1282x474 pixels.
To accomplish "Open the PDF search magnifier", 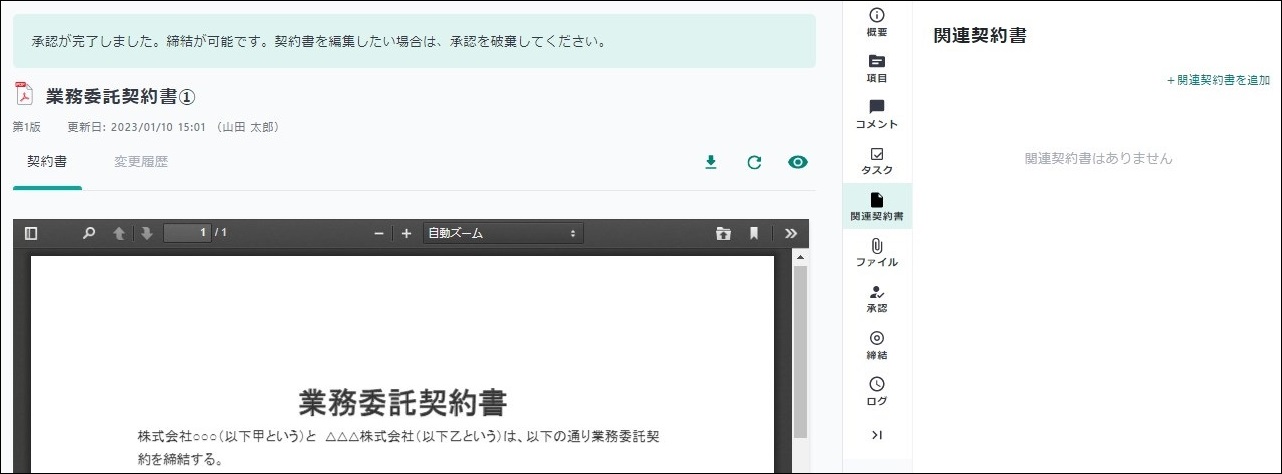I will [x=89, y=233].
